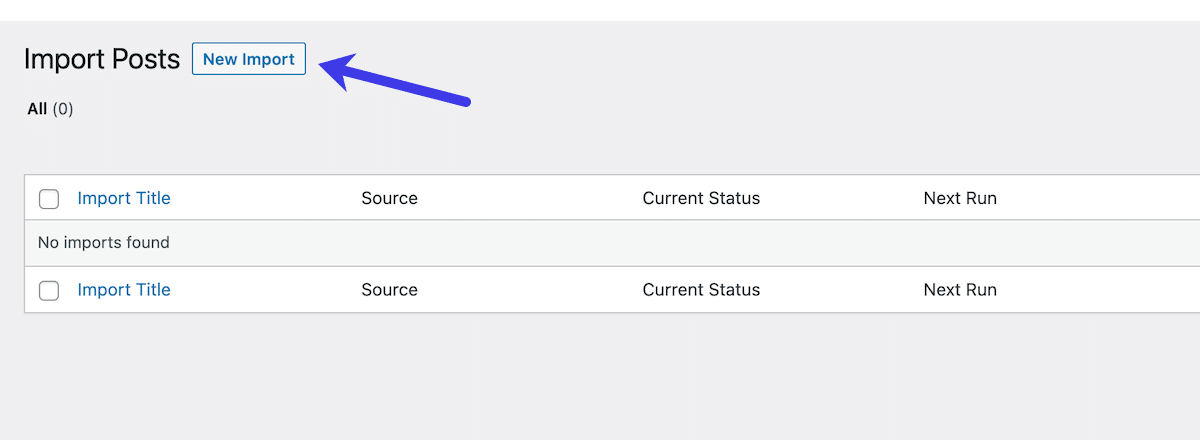Tick the select-all checkbox in table header
Image resolution: width=1200 pixels, height=440 pixels.
[49, 199]
